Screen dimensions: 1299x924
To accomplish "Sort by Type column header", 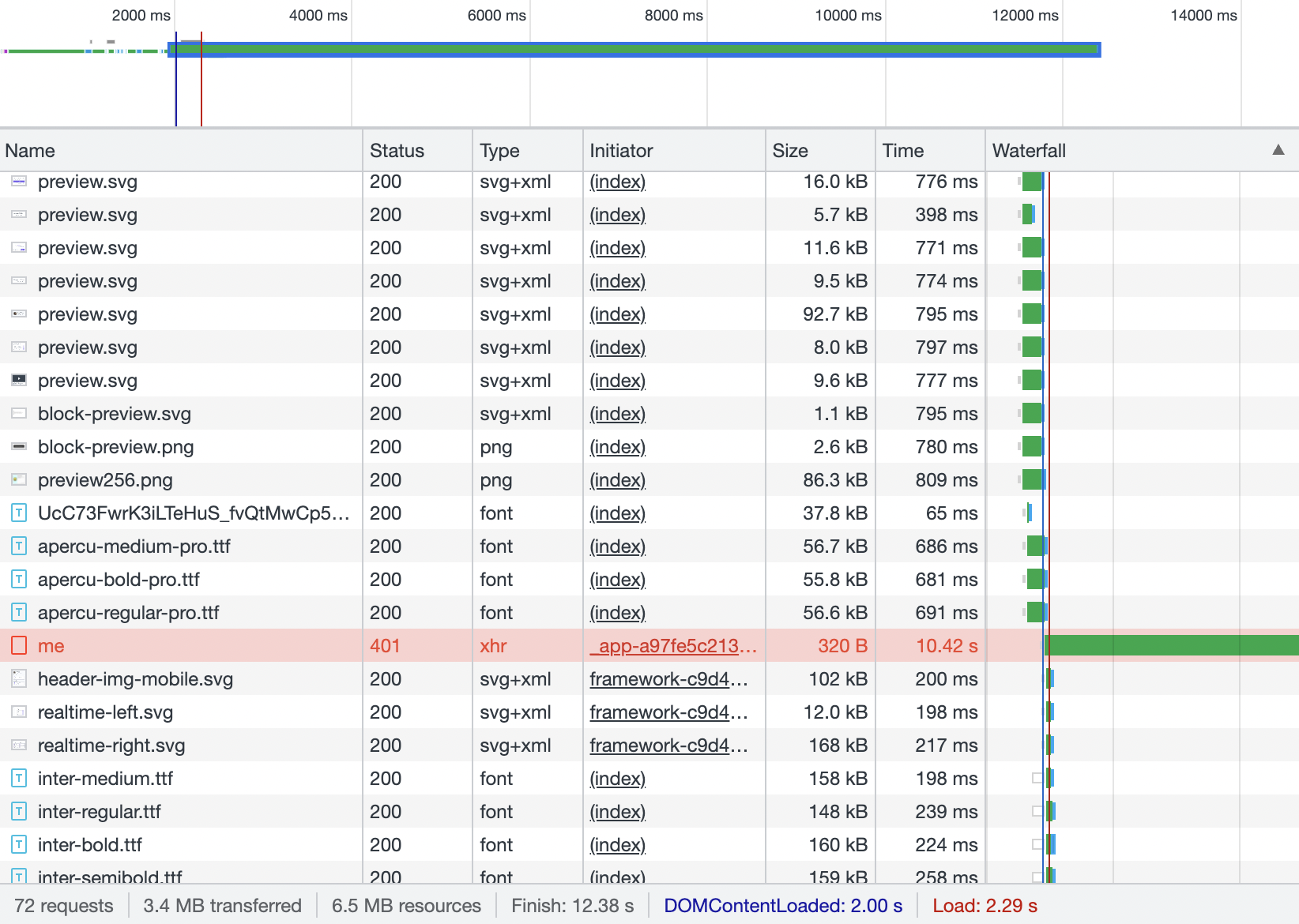I will coord(527,151).
